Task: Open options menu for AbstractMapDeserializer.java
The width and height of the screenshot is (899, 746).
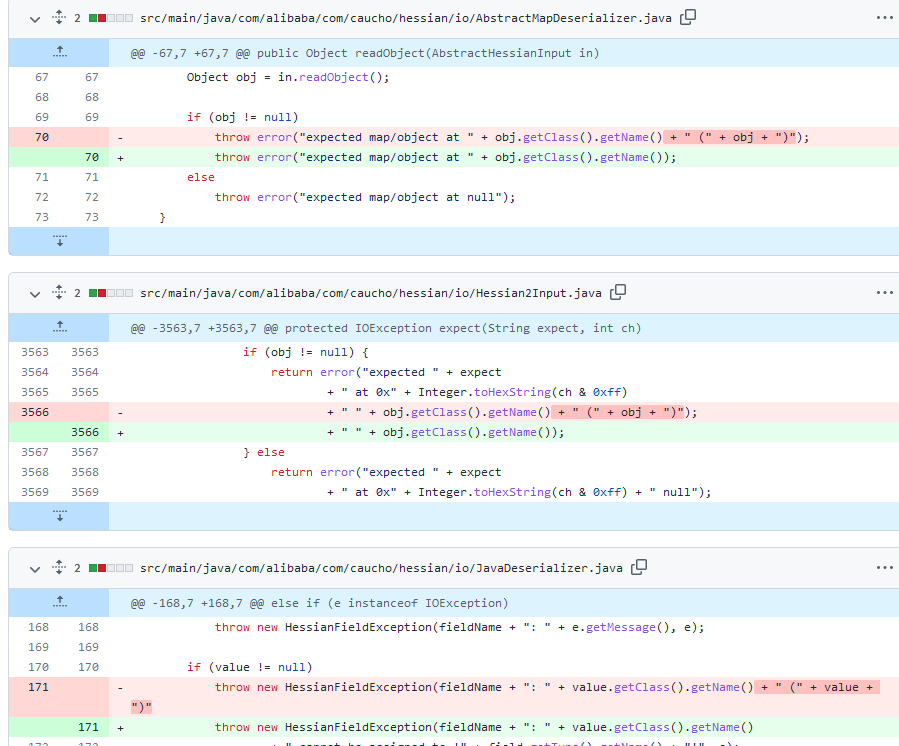Action: coord(885,18)
